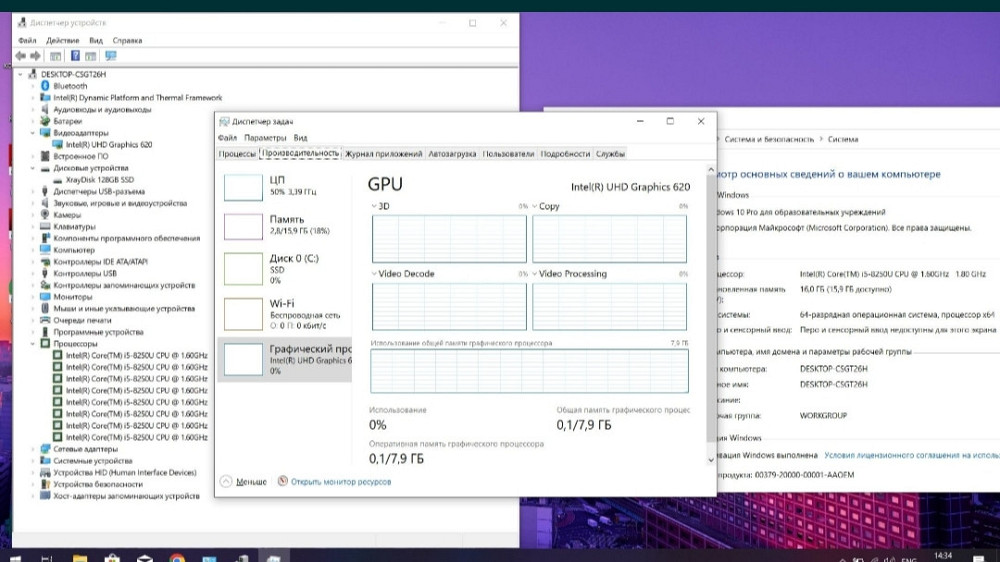Open the Video Decode graph dropdown
The image size is (1000, 562).
pyautogui.click(x=374, y=273)
